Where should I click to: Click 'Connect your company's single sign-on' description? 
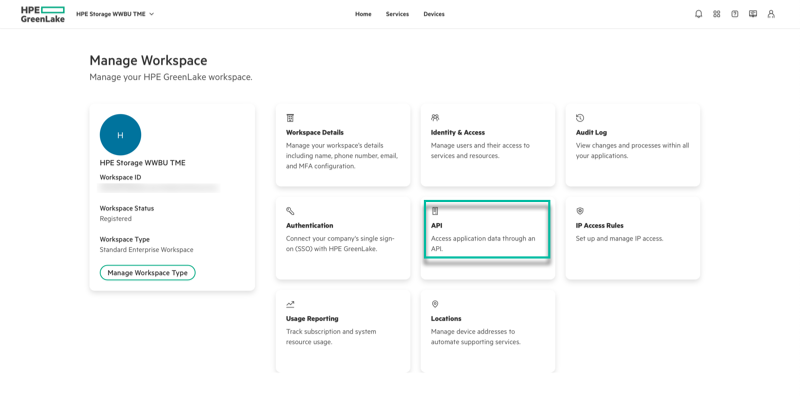point(340,244)
